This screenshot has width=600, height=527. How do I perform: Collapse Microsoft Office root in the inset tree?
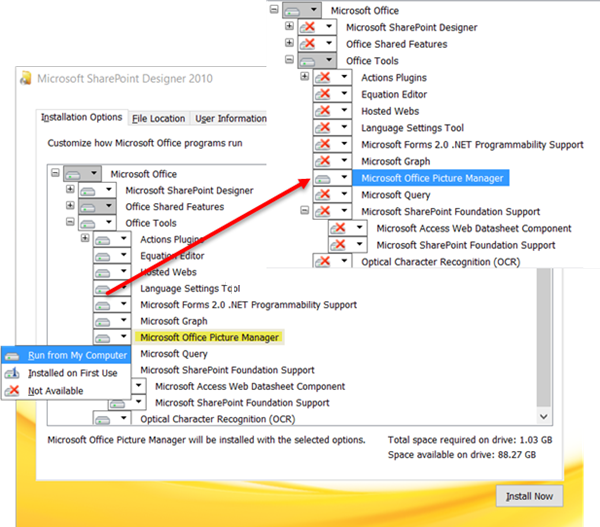[x=274, y=9]
